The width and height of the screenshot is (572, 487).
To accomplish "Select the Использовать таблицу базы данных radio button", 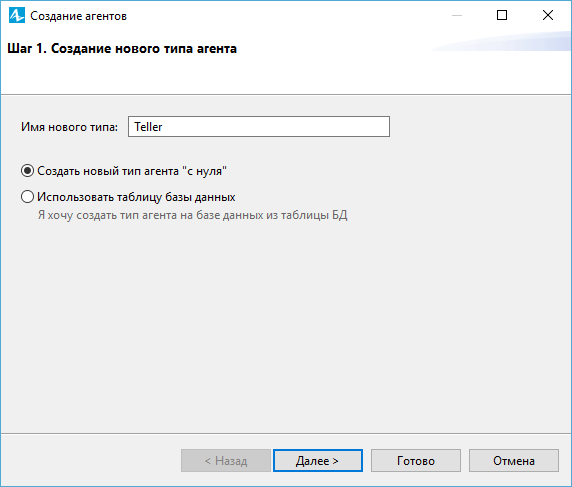I will pos(27,197).
